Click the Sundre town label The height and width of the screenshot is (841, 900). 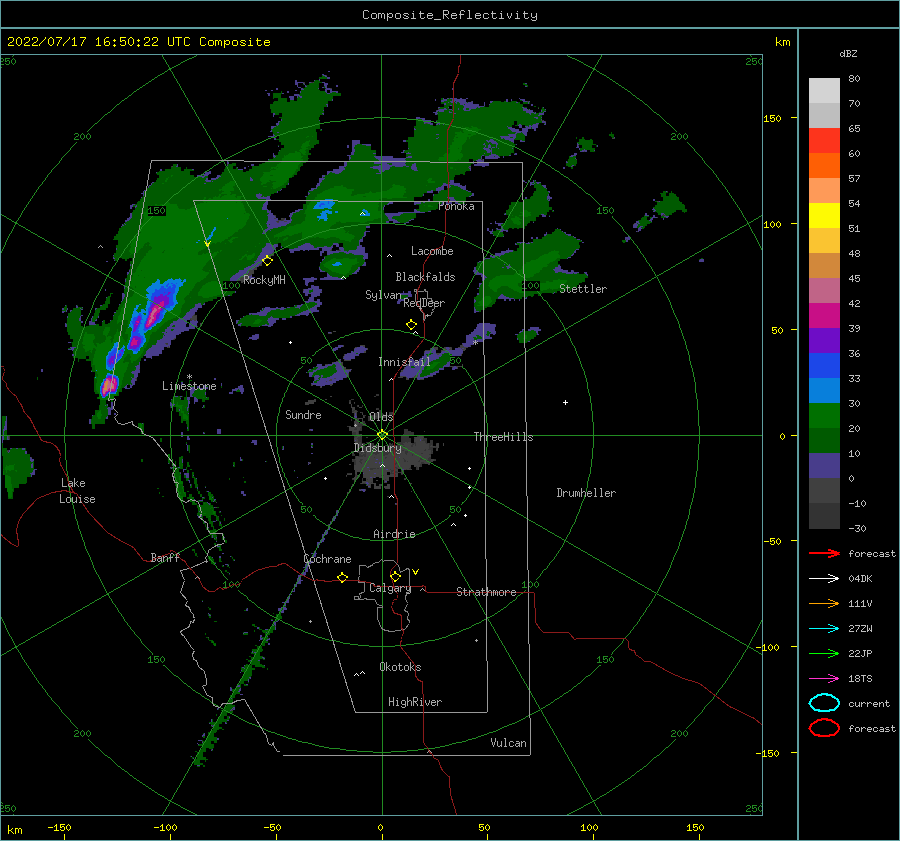pos(303,414)
